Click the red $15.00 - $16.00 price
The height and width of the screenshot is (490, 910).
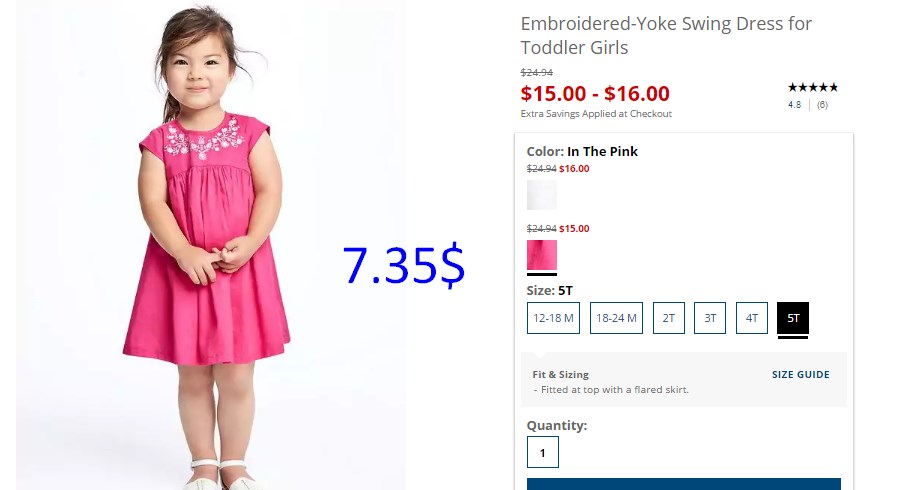pos(595,93)
